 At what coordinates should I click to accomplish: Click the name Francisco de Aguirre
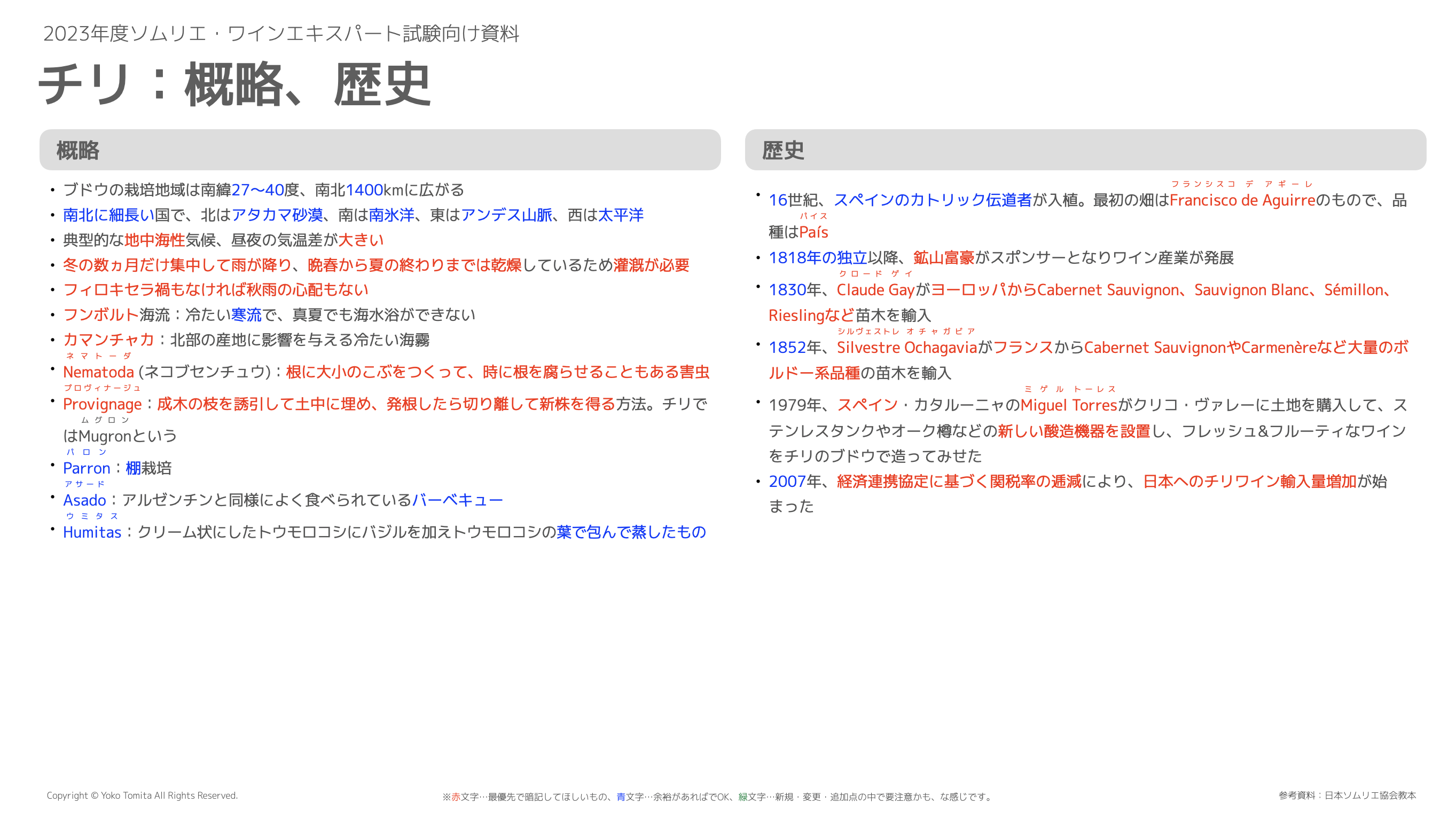click(1242, 200)
